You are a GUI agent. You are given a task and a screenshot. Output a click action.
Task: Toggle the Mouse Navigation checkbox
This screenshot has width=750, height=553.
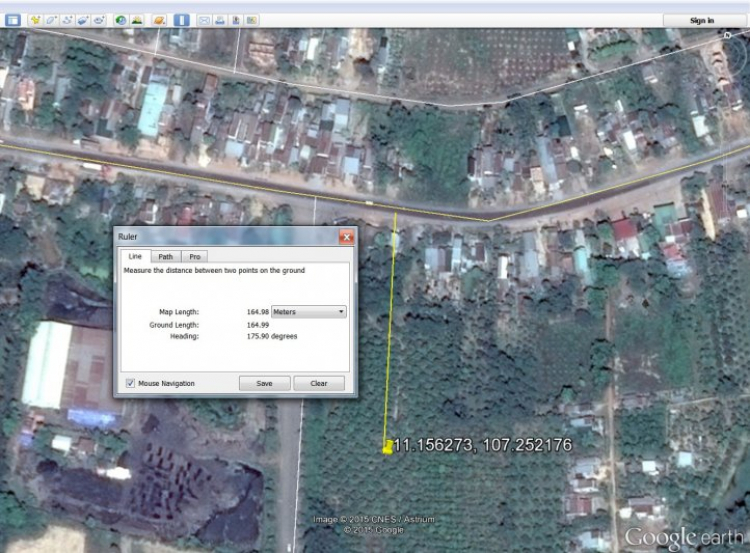coord(130,383)
